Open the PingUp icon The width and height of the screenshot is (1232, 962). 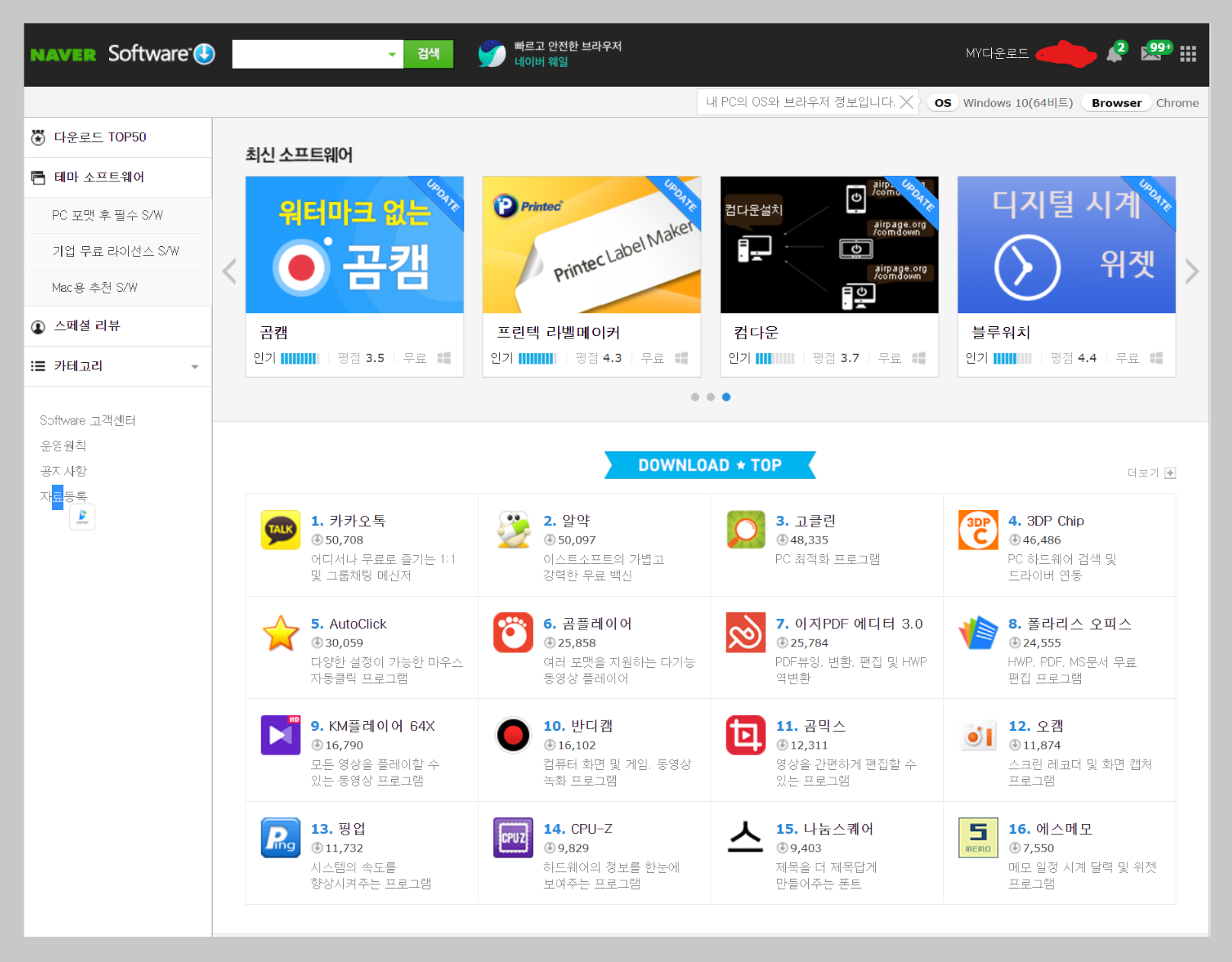pos(281,838)
